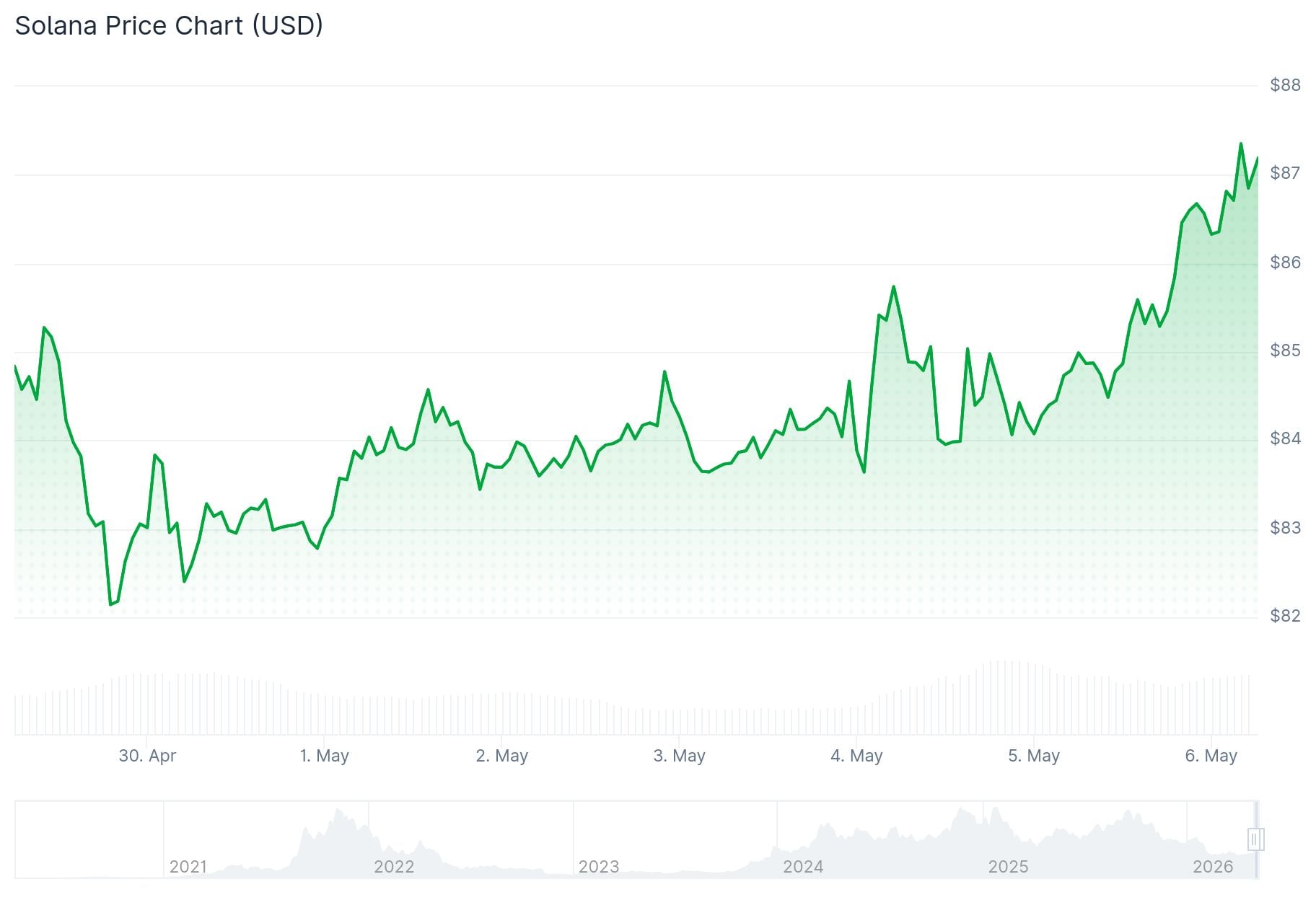Select the 4. May date label
Image resolution: width=1316 pixels, height=900 pixels.
[x=857, y=756]
